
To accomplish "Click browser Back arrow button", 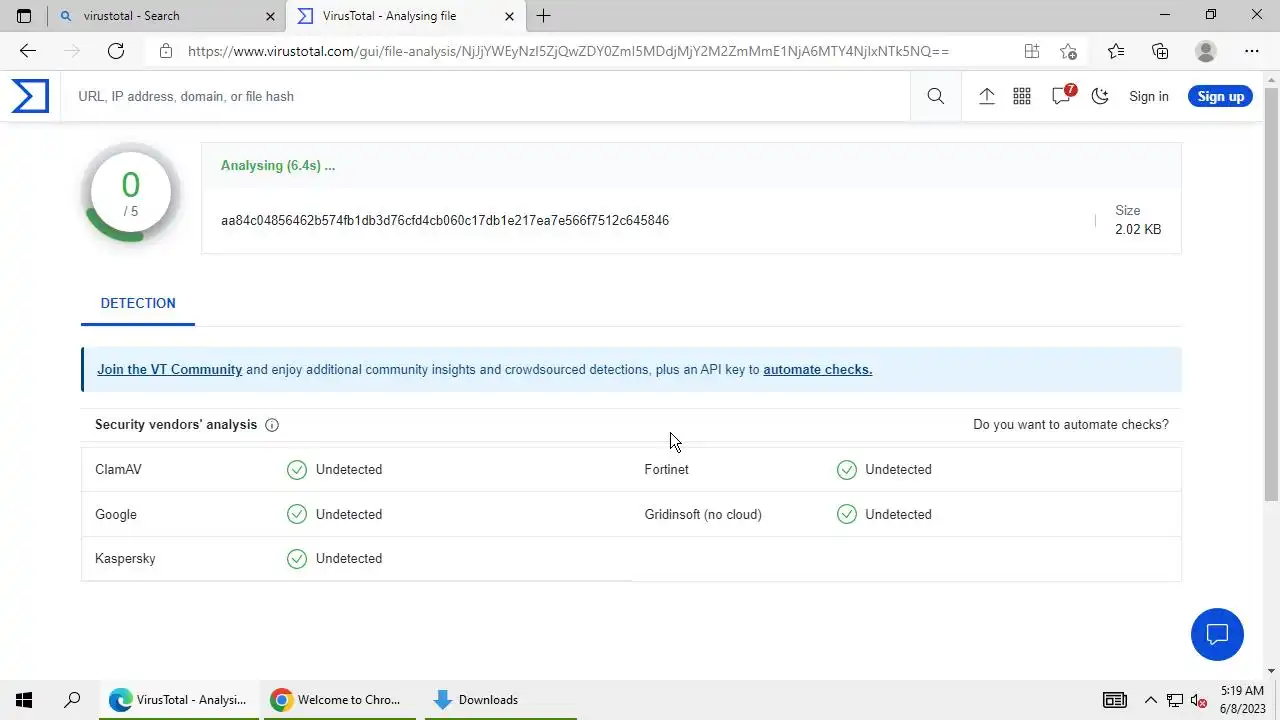I will pyautogui.click(x=28, y=51).
